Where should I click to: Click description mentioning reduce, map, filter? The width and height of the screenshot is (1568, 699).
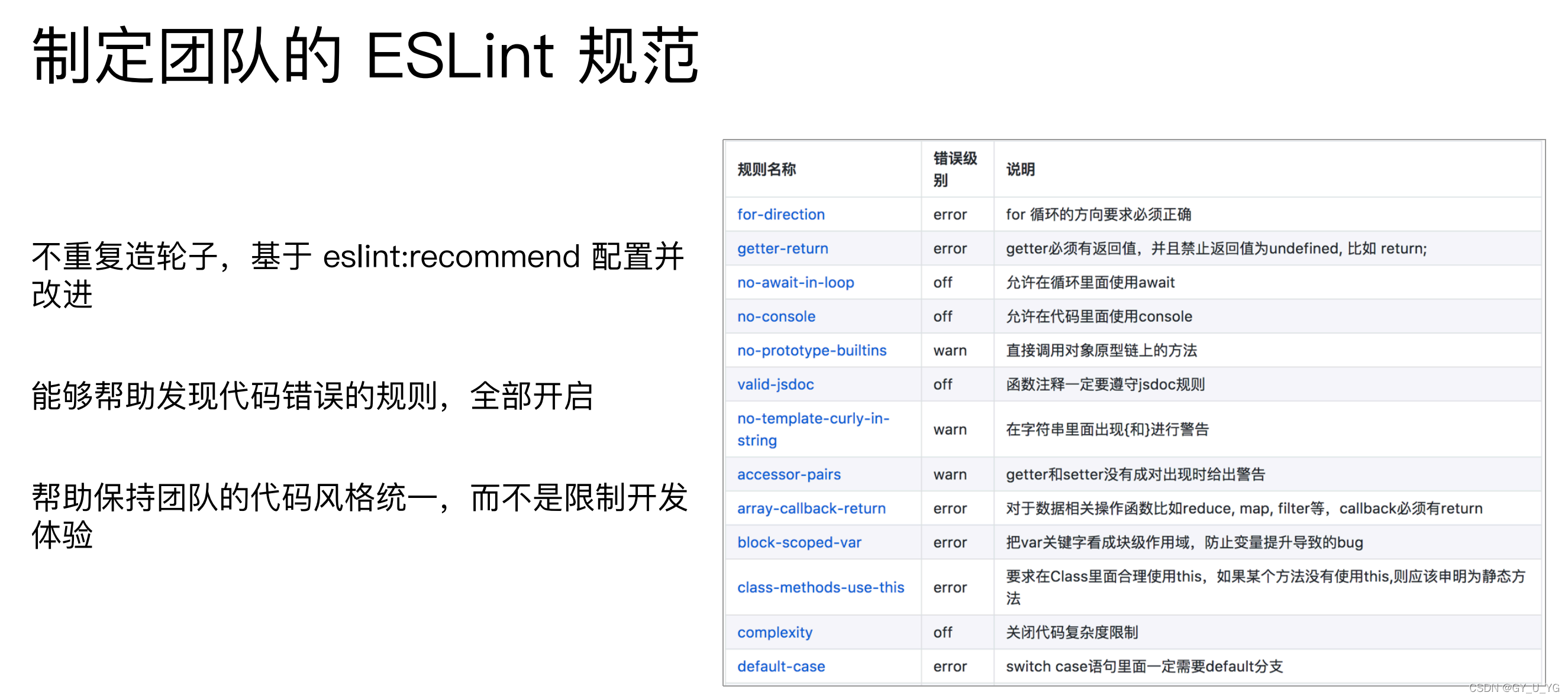click(x=1244, y=509)
